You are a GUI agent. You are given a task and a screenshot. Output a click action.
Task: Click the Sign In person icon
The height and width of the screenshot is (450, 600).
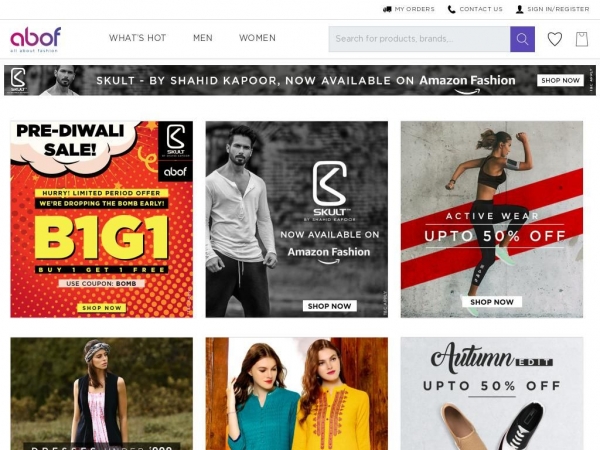(x=519, y=9)
